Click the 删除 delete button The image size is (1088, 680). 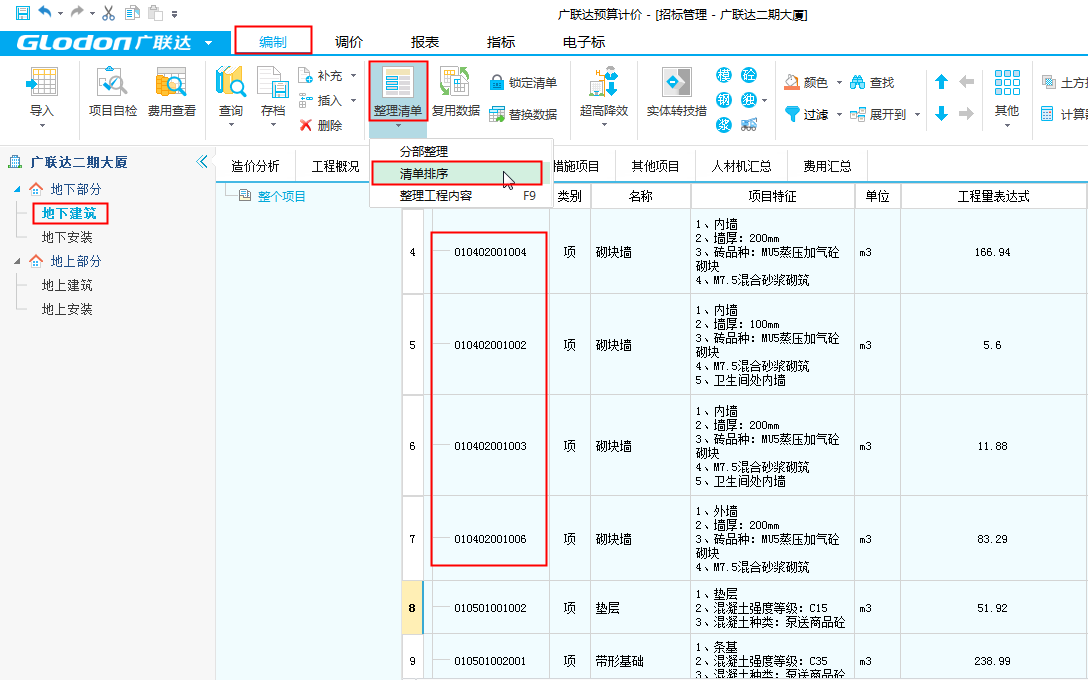point(320,126)
